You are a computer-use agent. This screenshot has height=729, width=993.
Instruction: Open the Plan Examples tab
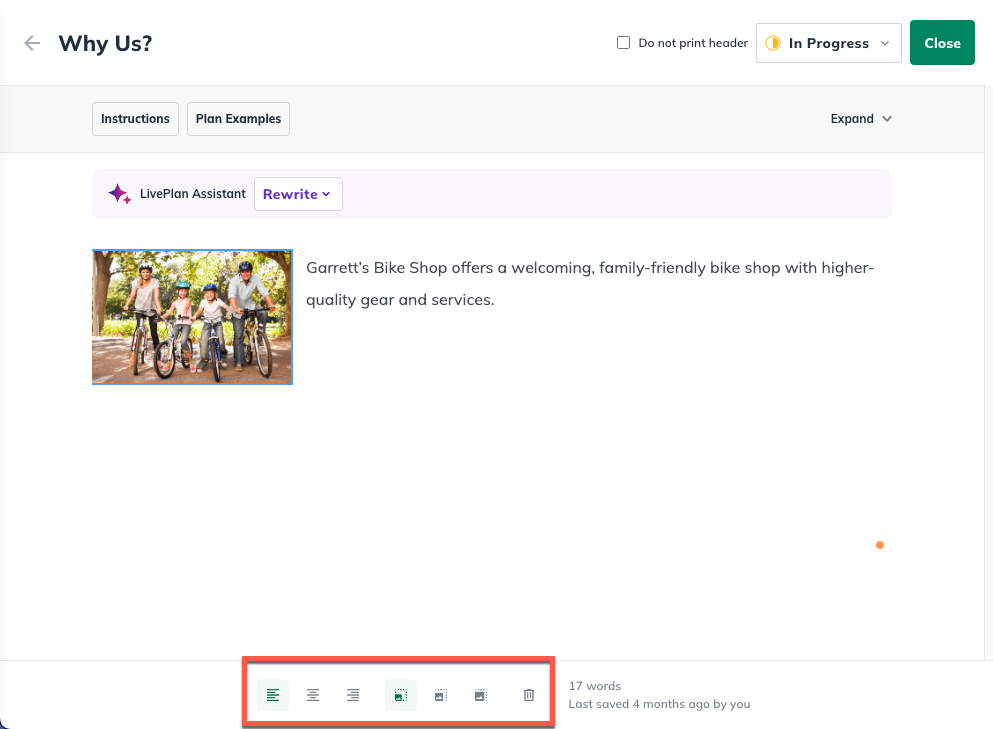pos(238,118)
